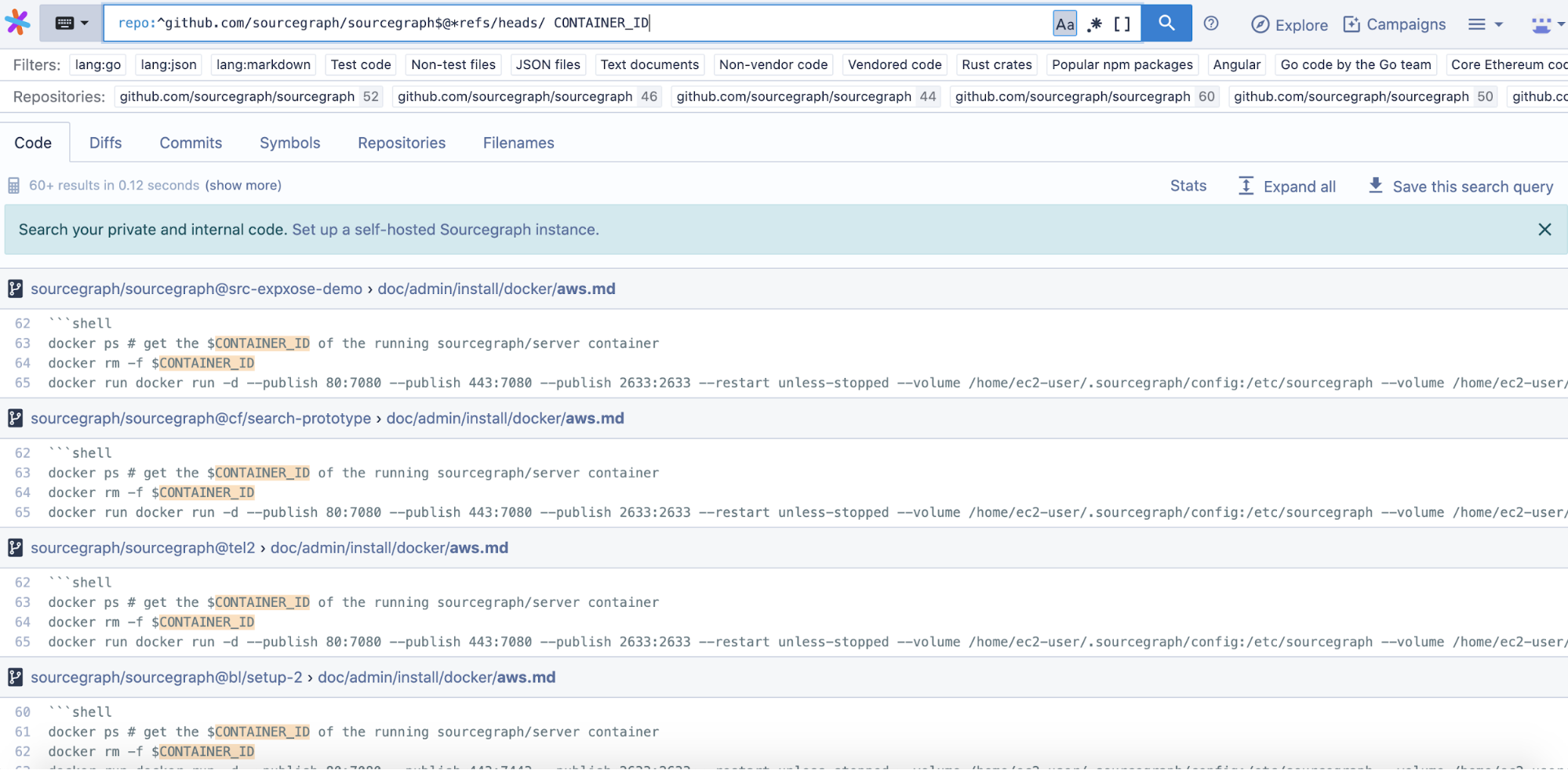Click branch icon of cf/search-prototype result
Image resolution: width=1568 pixels, height=770 pixels.
15,419
